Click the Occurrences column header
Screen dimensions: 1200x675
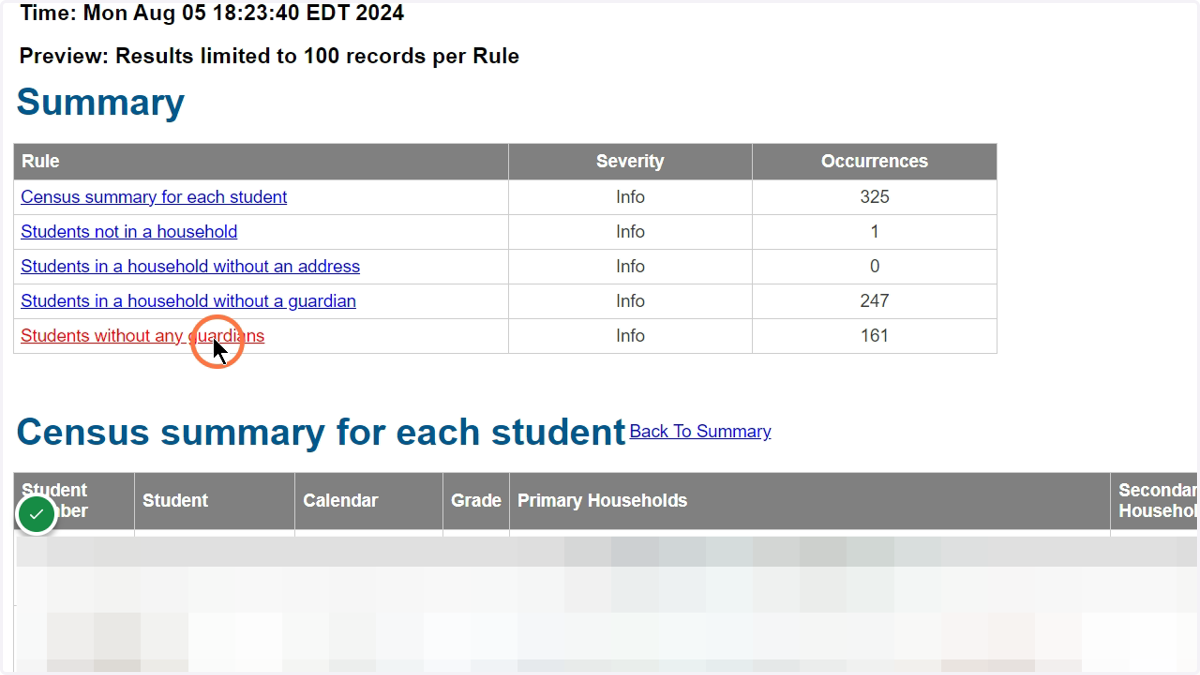(875, 162)
